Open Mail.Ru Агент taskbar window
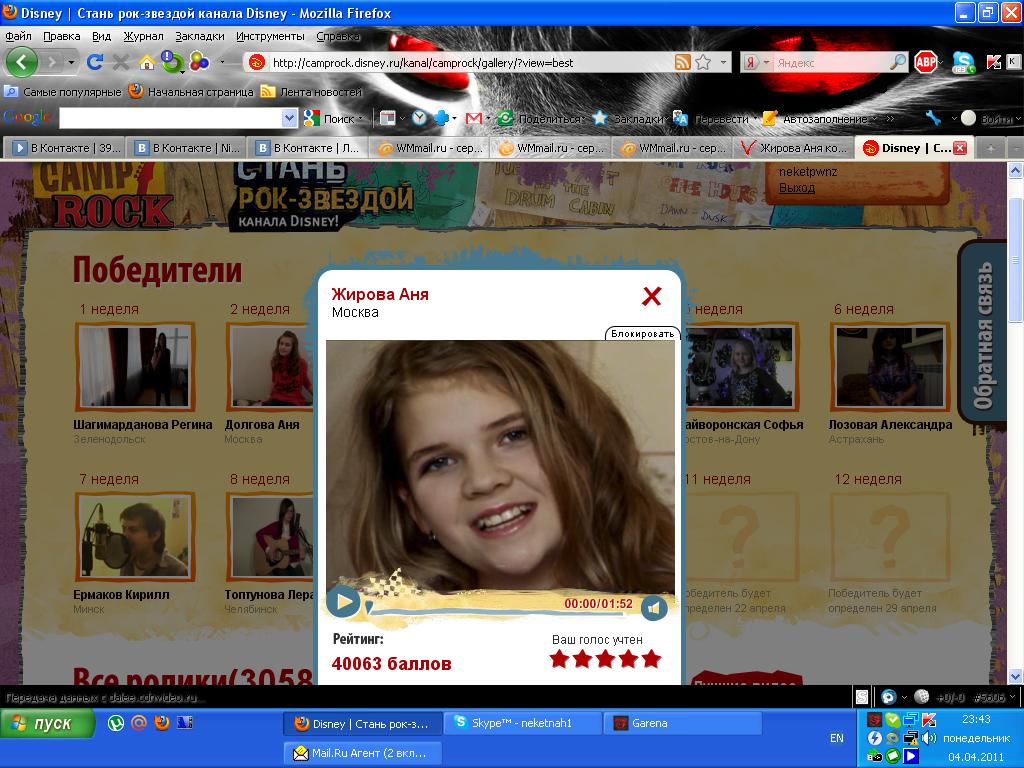Screen dimensions: 1024x768 (x=363, y=753)
